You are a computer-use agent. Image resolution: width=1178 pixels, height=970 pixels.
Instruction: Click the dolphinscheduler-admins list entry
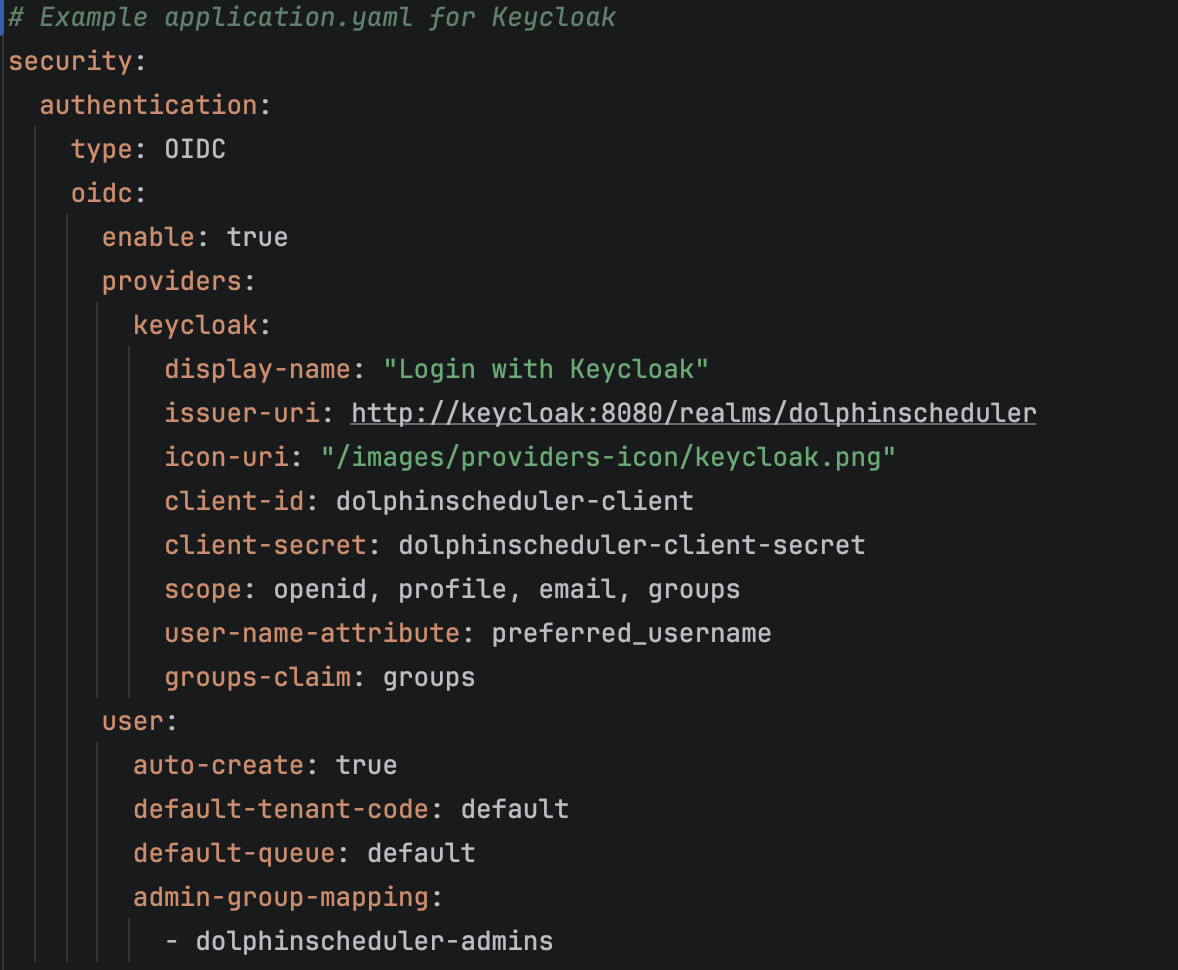pos(374,941)
